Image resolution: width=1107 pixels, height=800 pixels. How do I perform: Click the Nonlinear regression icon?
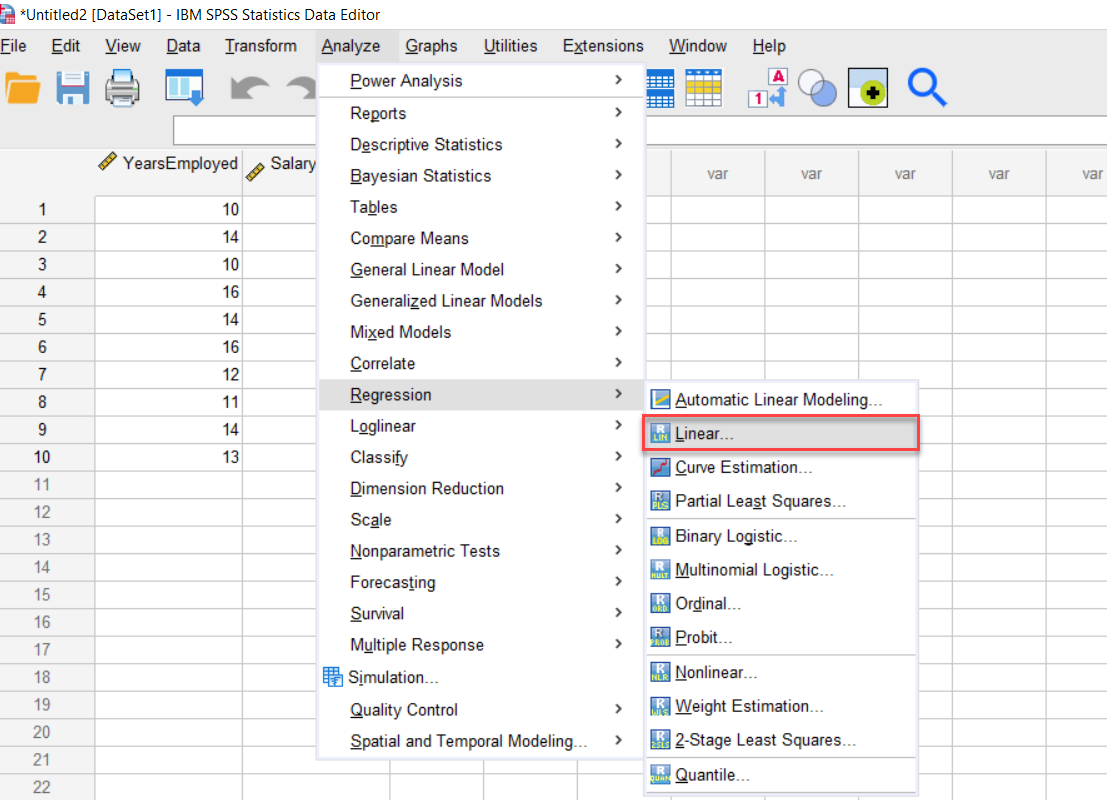[x=660, y=672]
